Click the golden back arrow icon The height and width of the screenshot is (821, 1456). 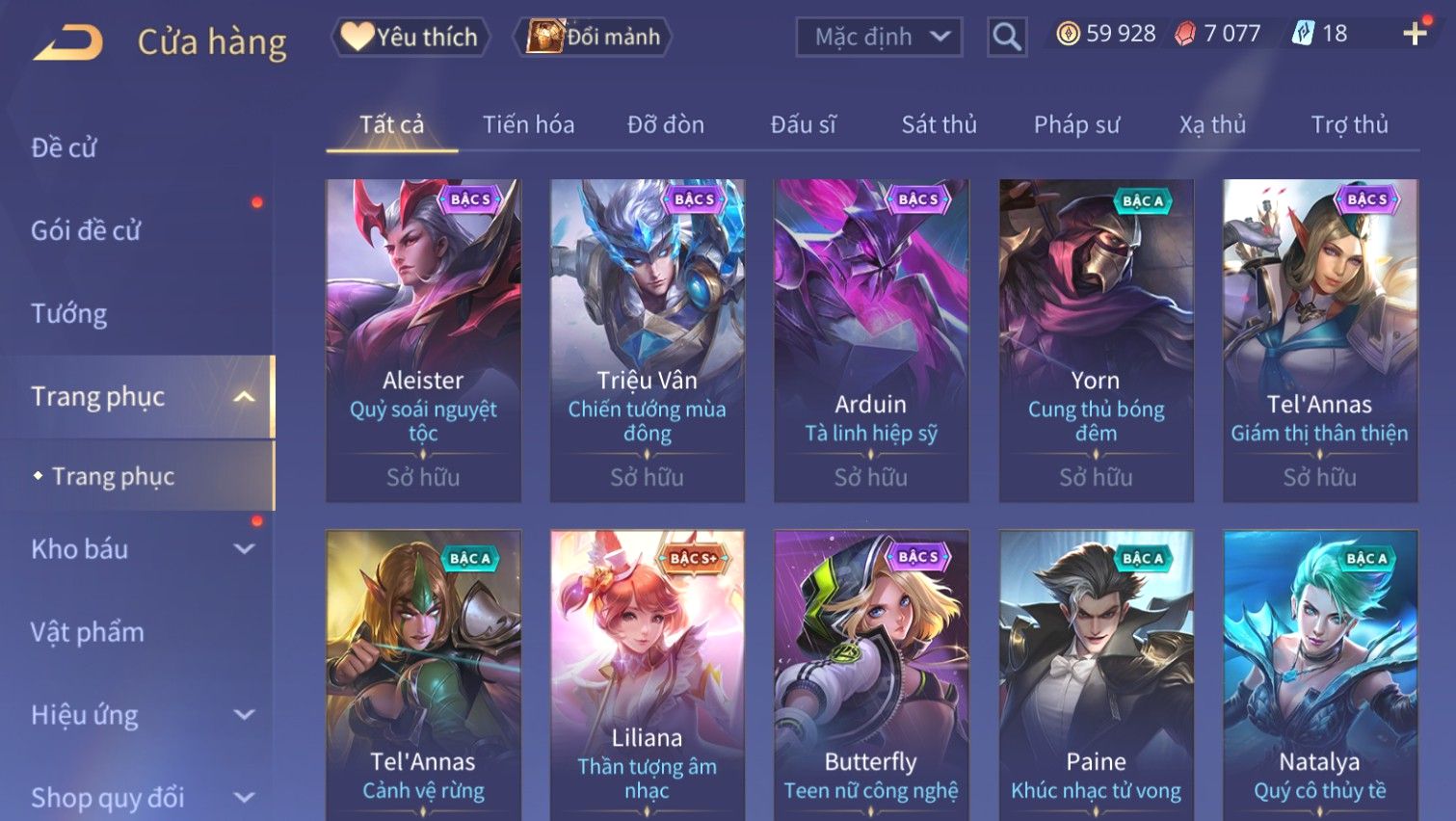(67, 43)
